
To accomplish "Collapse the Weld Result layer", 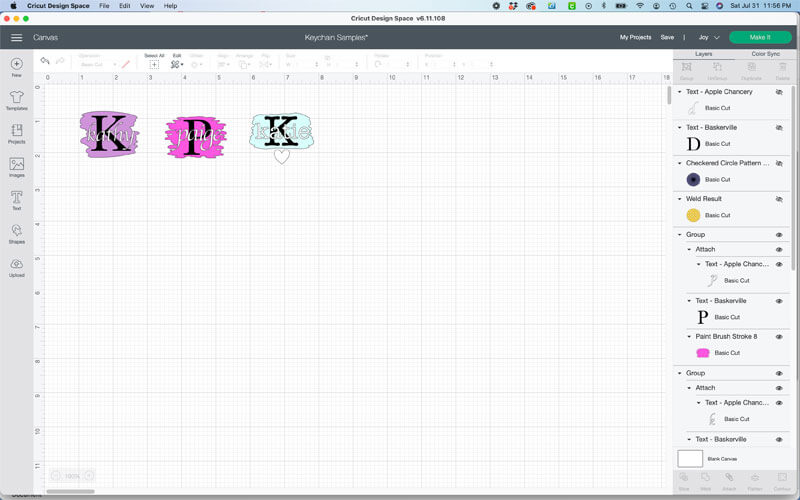I will pos(680,199).
